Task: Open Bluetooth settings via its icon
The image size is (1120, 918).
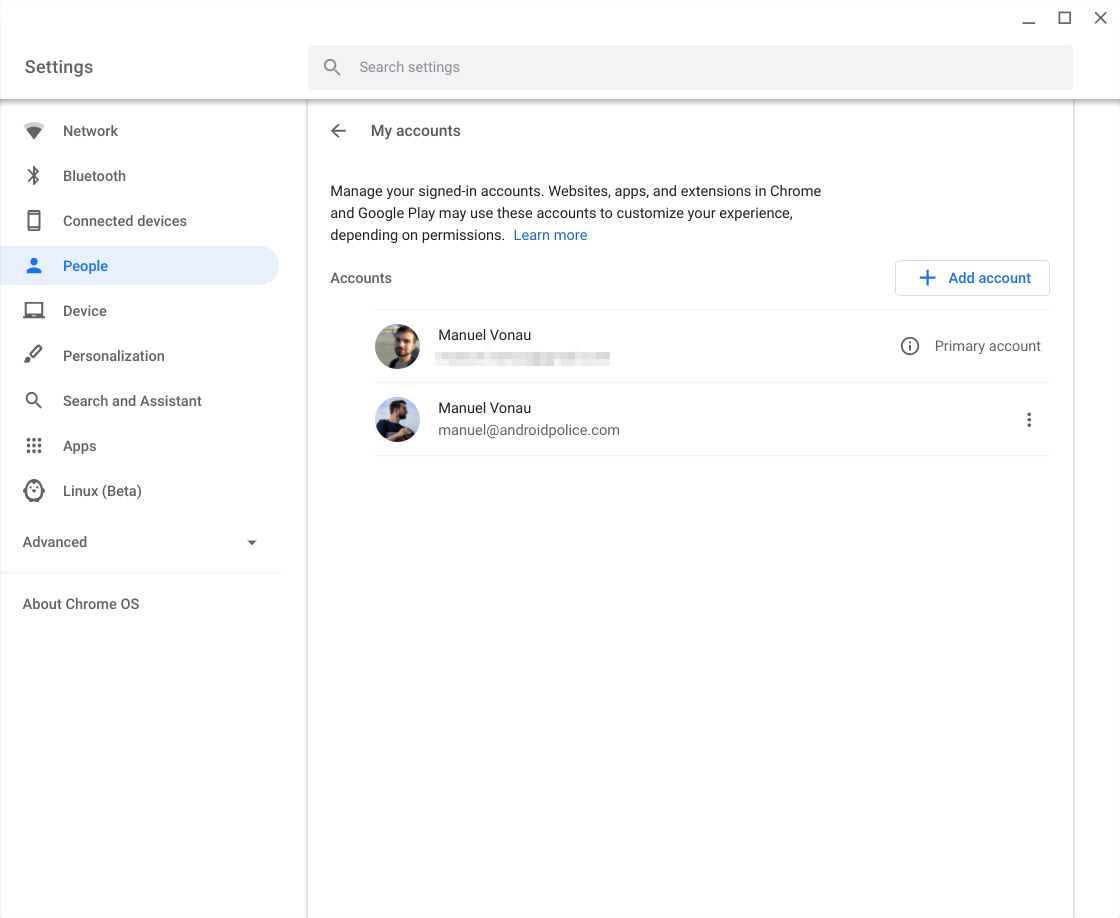Action: 34,175
